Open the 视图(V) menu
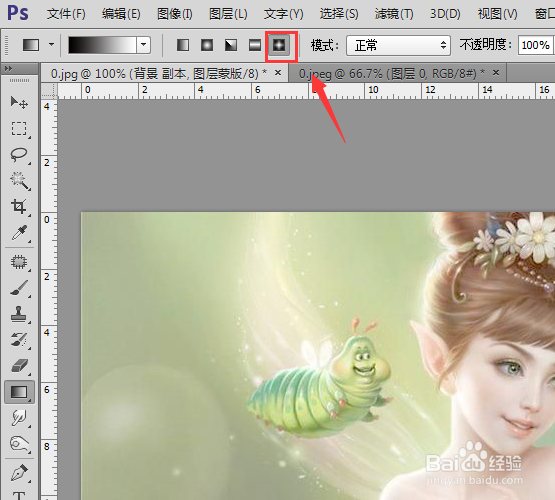Image resolution: width=555 pixels, height=500 pixels. tap(498, 14)
